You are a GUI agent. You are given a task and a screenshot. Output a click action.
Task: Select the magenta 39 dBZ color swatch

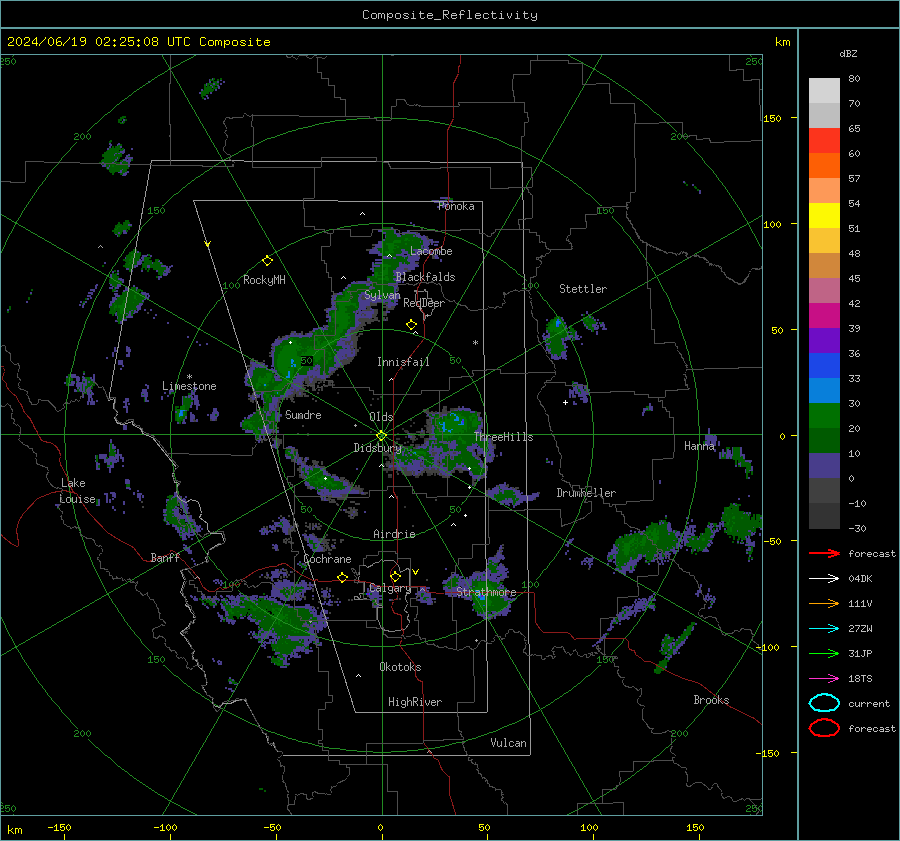(824, 316)
